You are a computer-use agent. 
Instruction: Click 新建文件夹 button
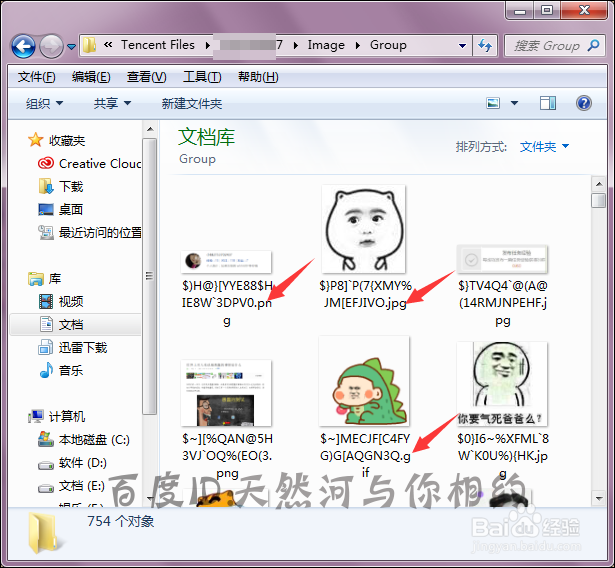(192, 104)
